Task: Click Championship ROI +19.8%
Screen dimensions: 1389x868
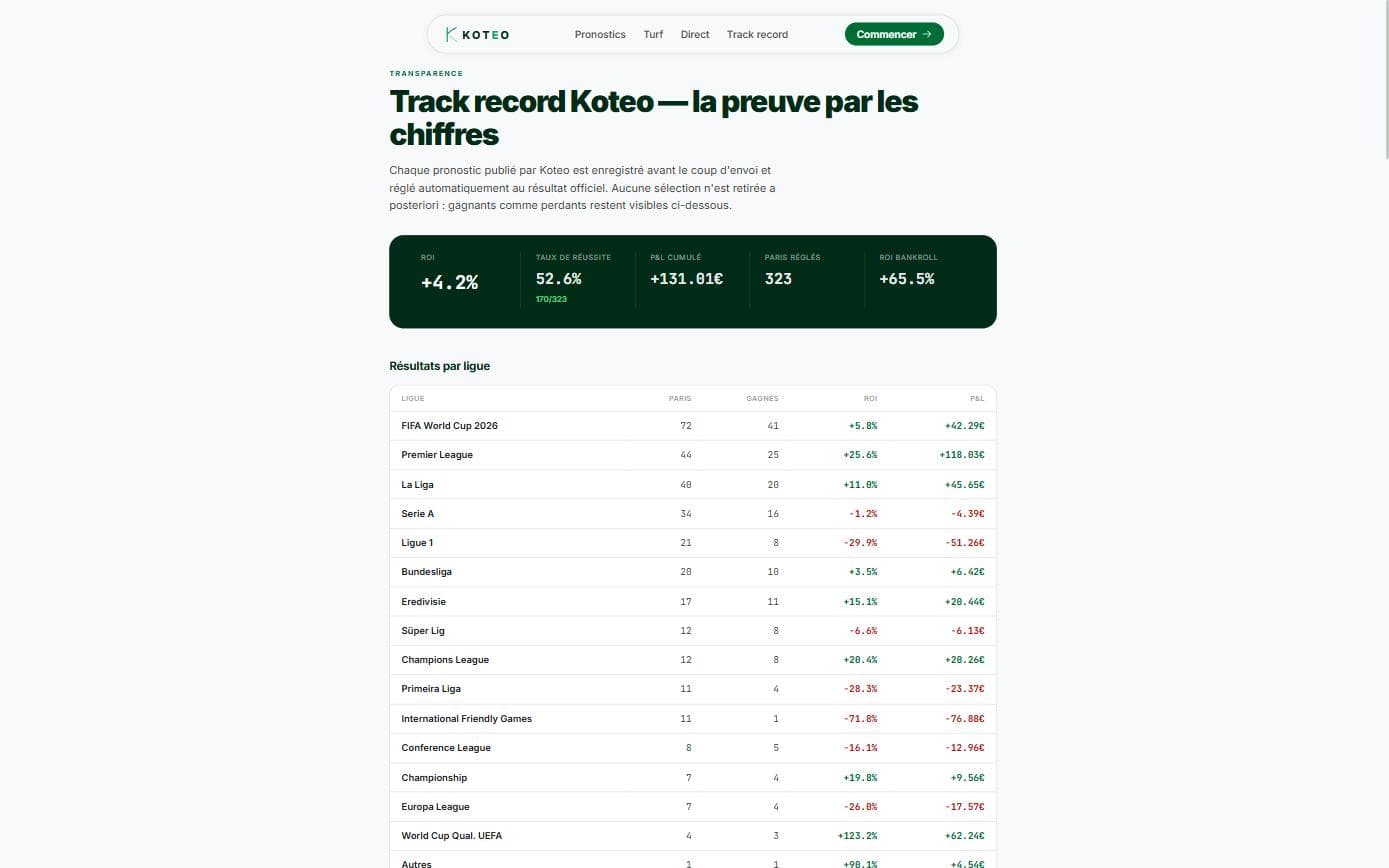Action: (x=859, y=778)
